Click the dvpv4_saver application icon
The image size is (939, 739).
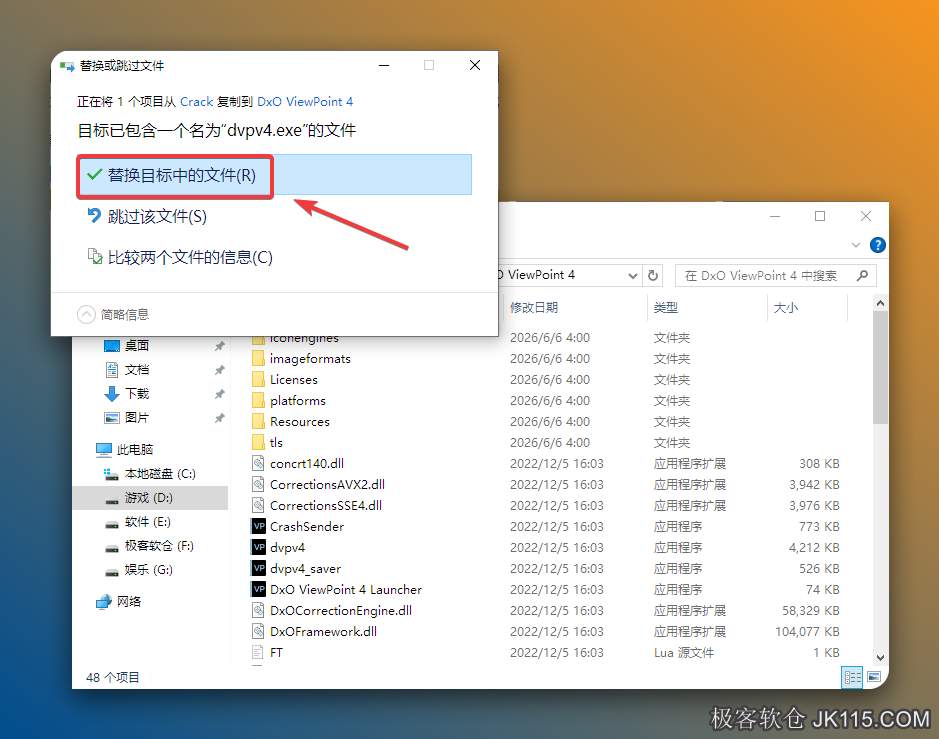258,568
